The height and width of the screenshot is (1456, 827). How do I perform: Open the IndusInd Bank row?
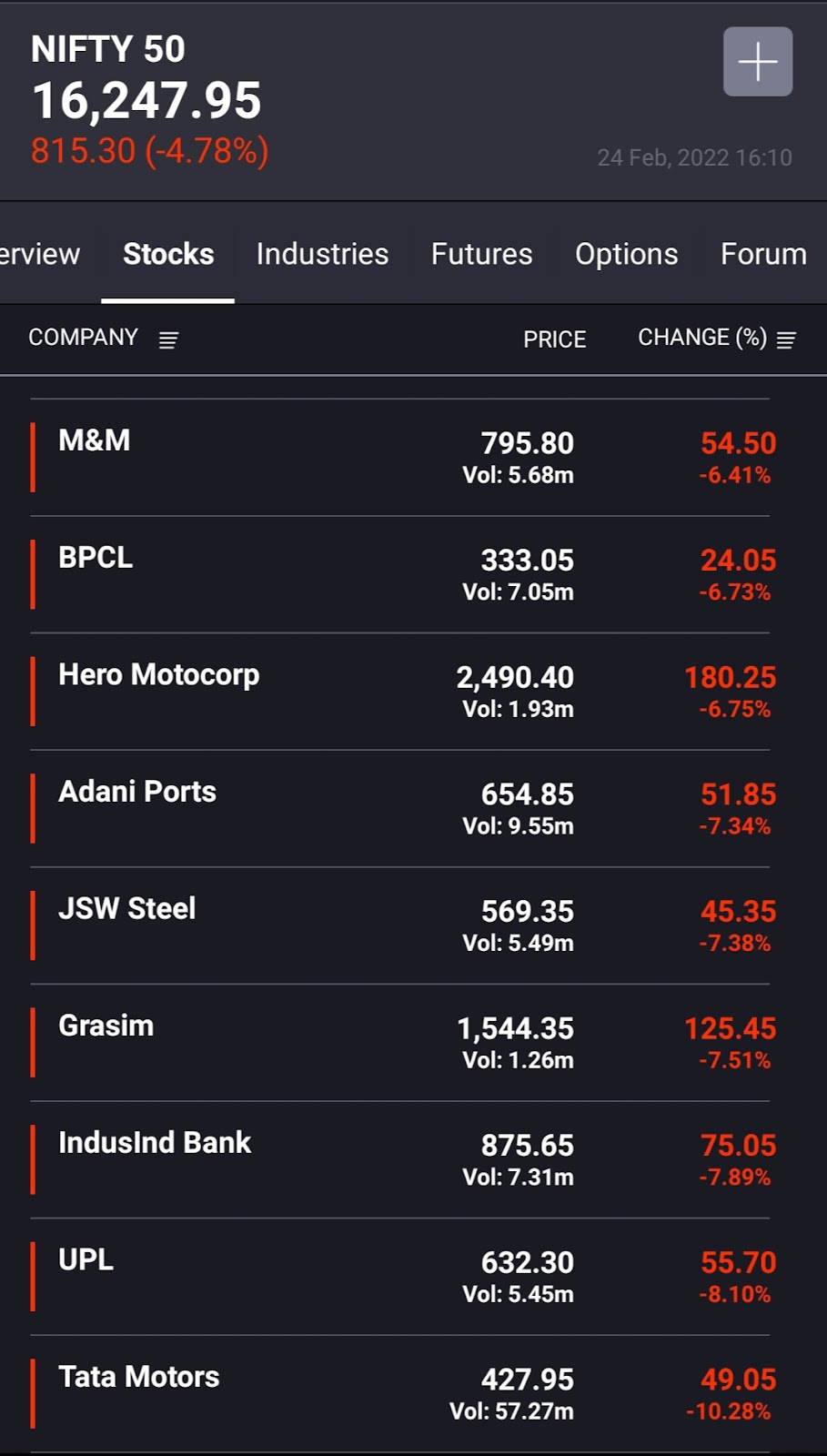point(155,1143)
